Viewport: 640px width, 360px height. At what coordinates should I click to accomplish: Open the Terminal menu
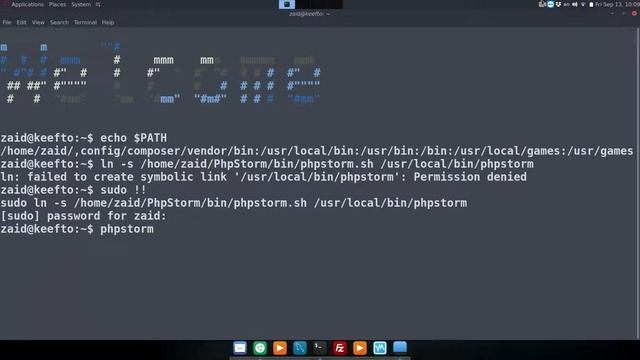point(85,22)
